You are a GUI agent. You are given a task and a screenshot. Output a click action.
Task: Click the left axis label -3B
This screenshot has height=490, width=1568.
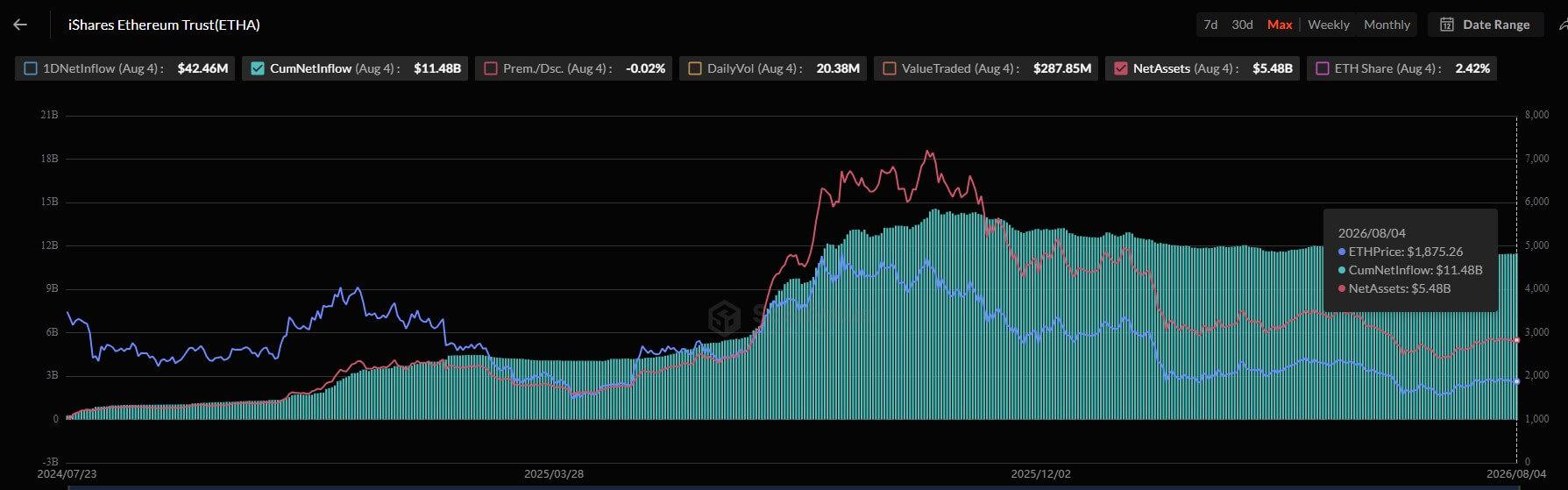click(x=49, y=462)
